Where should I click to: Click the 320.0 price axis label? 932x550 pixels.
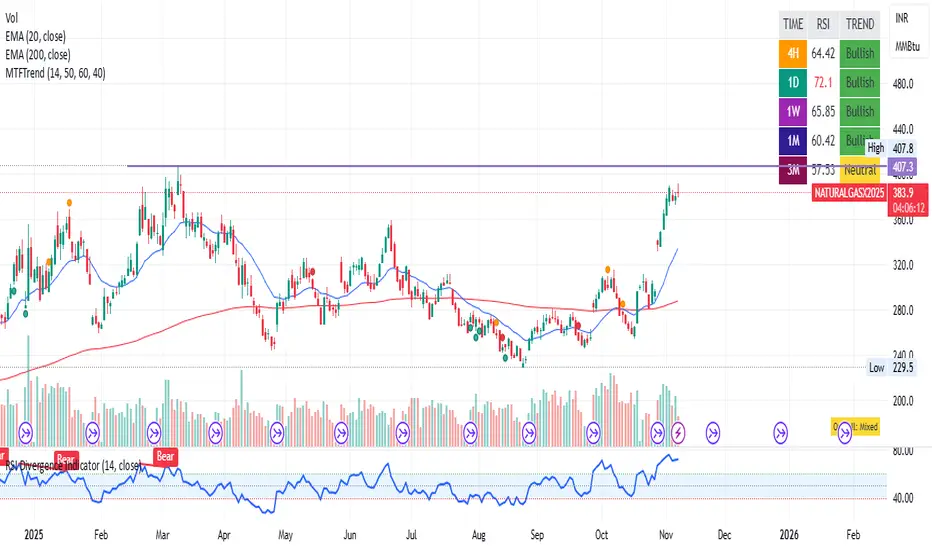(x=903, y=265)
